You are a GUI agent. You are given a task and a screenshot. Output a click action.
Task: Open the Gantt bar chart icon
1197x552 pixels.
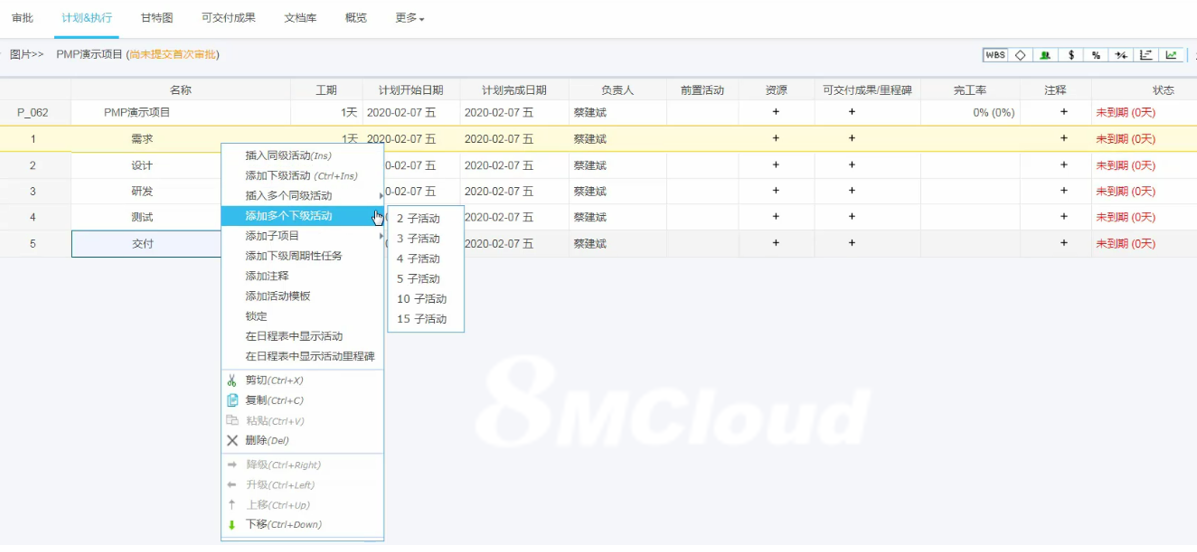point(1146,55)
